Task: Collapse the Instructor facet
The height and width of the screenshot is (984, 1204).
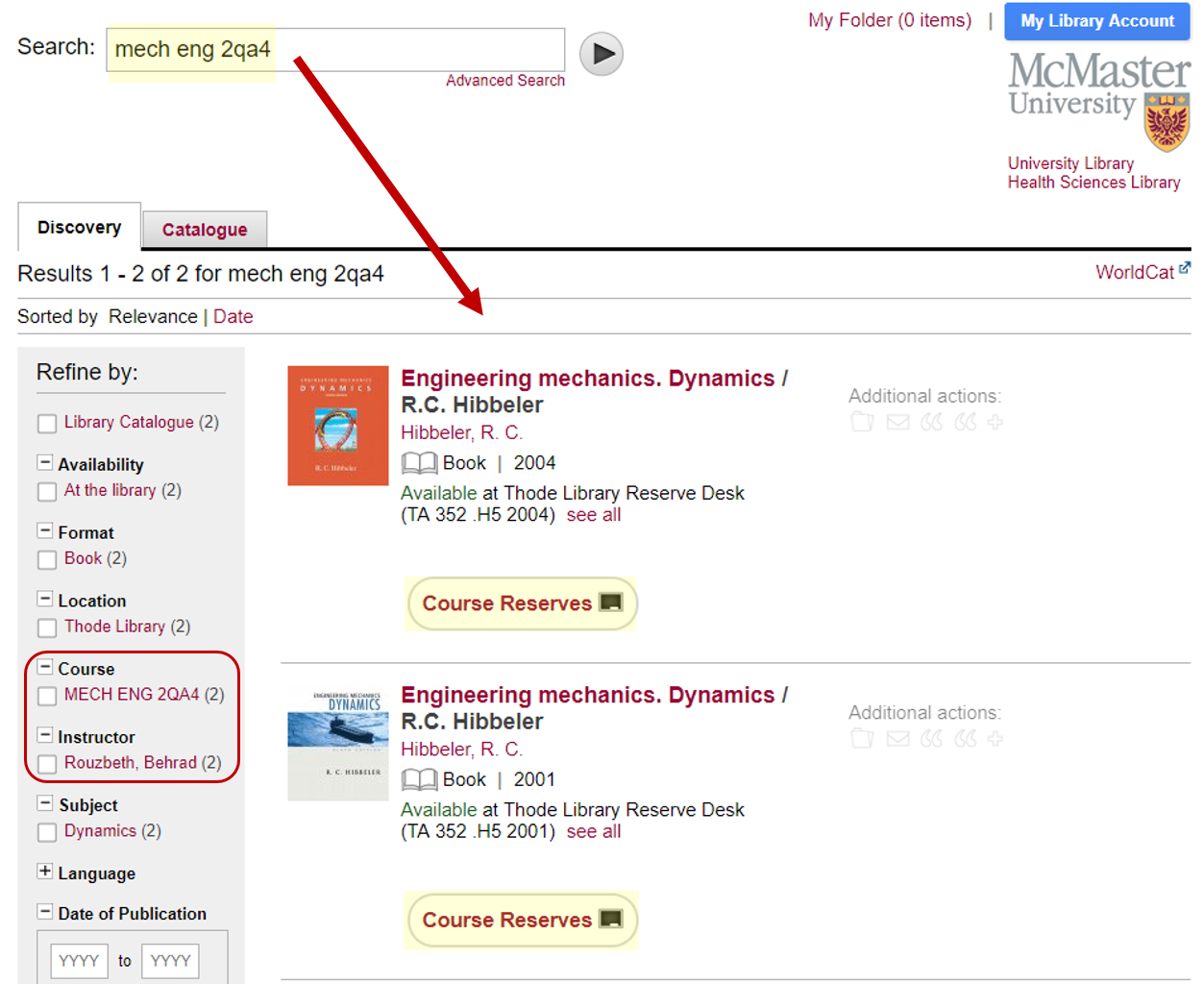Action: tap(44, 735)
